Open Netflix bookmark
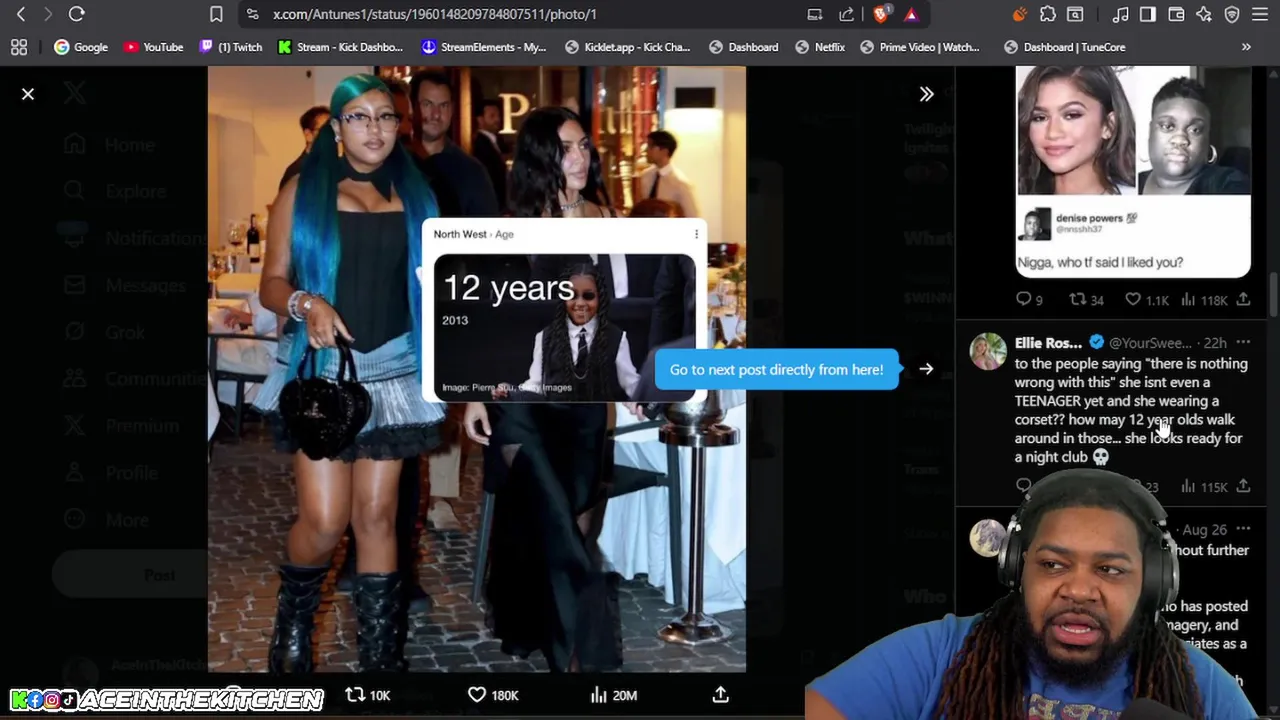Image resolution: width=1280 pixels, height=720 pixels. pos(820,47)
